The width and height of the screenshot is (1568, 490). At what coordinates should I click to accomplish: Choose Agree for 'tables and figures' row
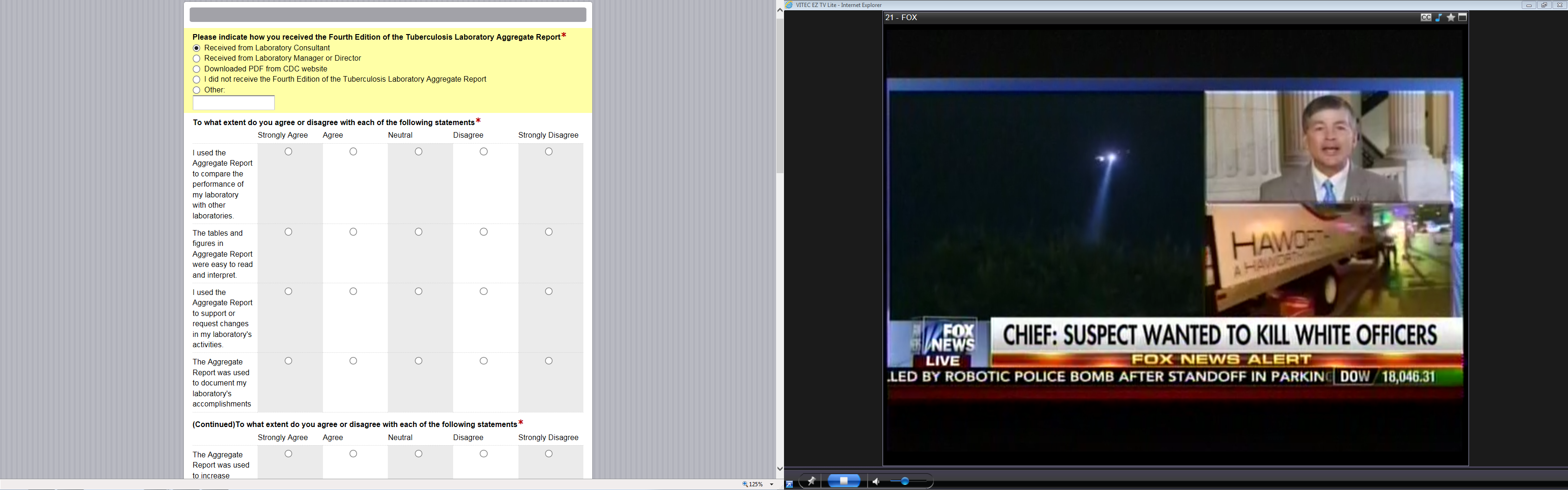354,232
